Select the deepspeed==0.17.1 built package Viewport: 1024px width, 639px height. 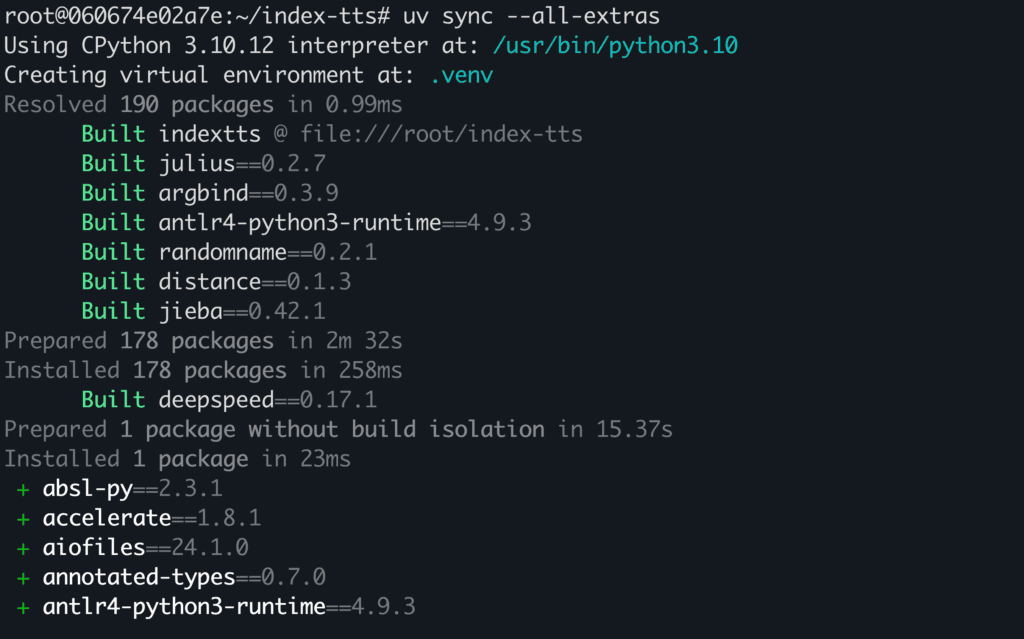[x=267, y=400]
